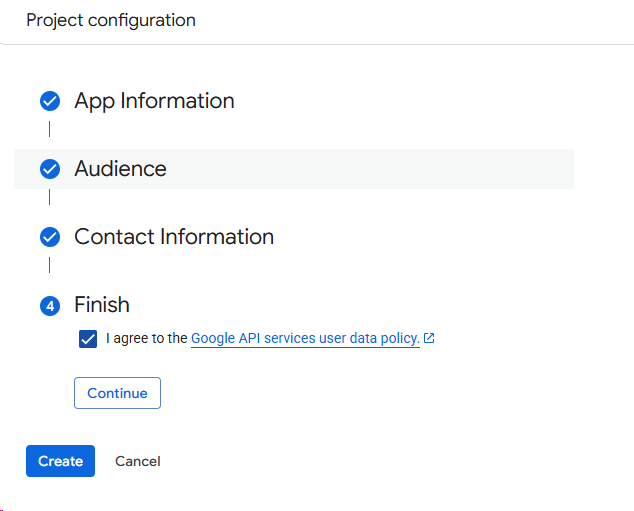Screen dimensions: 634x511
Task: Click the Contact Information checkmark icon
Action: click(x=50, y=237)
